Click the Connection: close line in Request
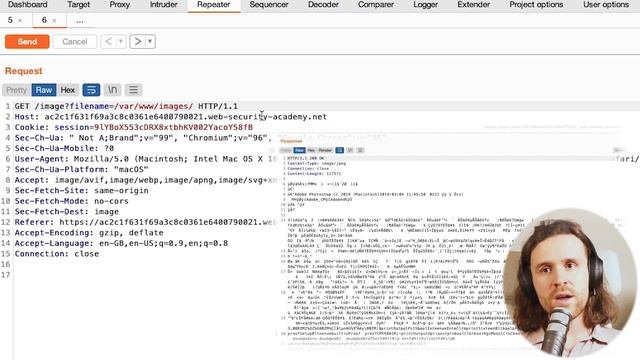This screenshot has height=360, width=640. click(57, 254)
